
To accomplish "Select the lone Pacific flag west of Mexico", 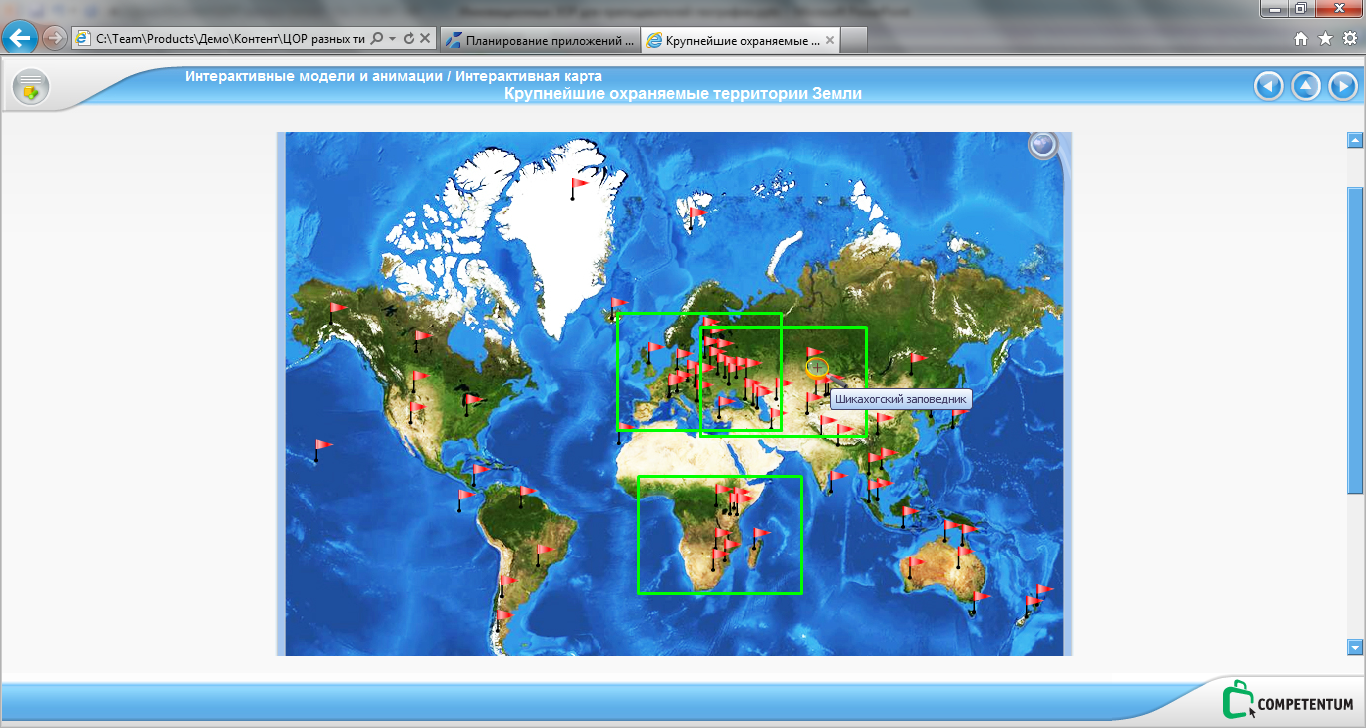I will click(322, 449).
